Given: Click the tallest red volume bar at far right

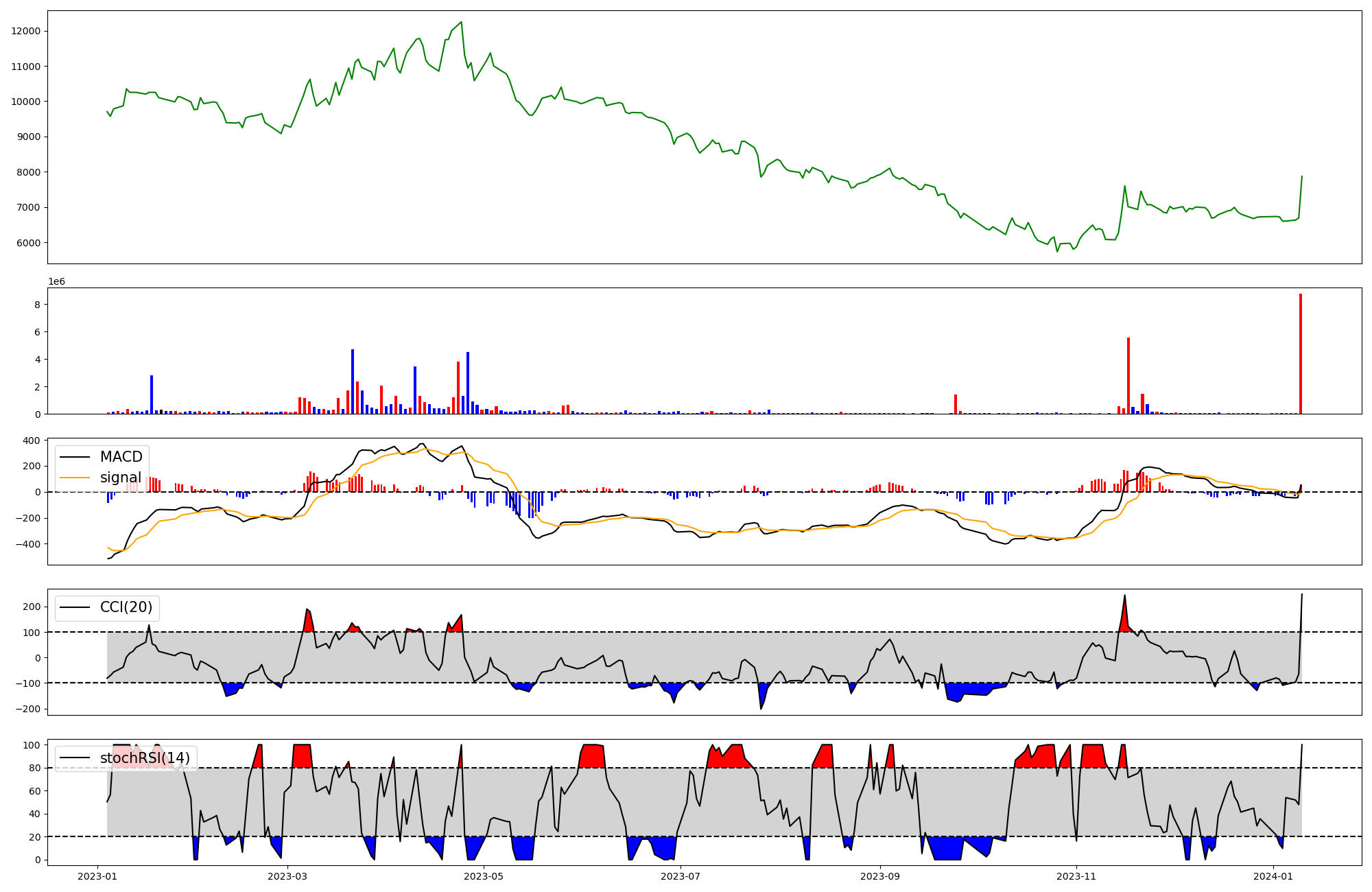Looking at the screenshot, I should pos(1300,353).
